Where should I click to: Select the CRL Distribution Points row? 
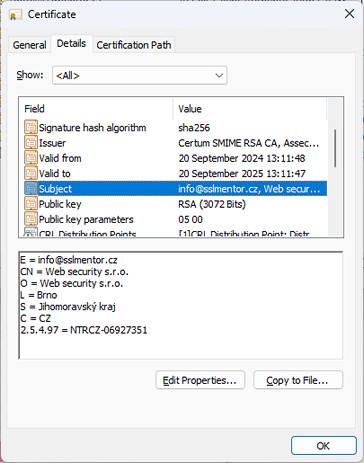point(173,233)
